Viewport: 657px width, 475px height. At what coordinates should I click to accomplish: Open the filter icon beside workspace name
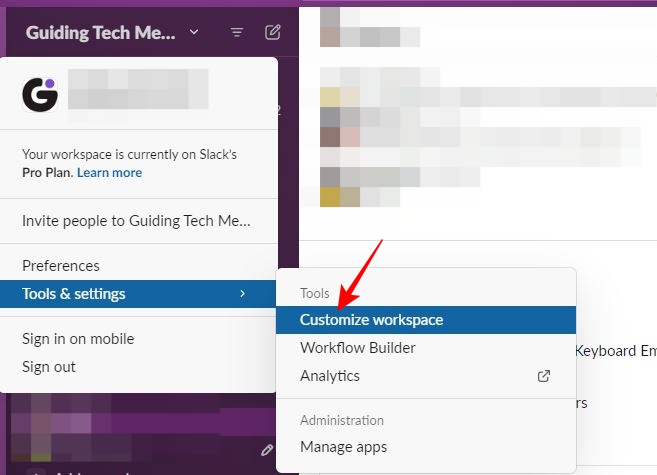coord(237,32)
